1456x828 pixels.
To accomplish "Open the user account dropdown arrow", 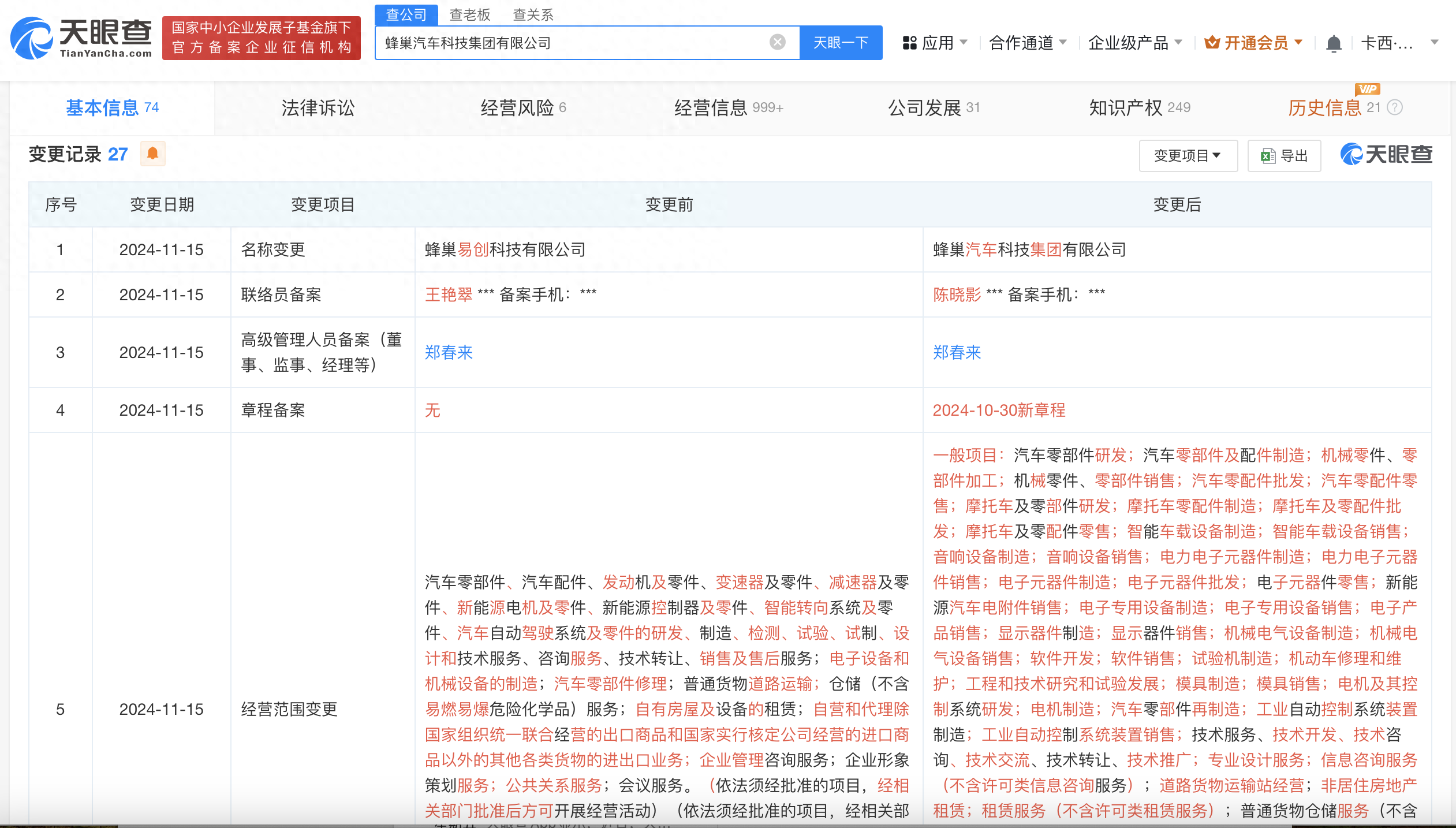I will [1435, 42].
